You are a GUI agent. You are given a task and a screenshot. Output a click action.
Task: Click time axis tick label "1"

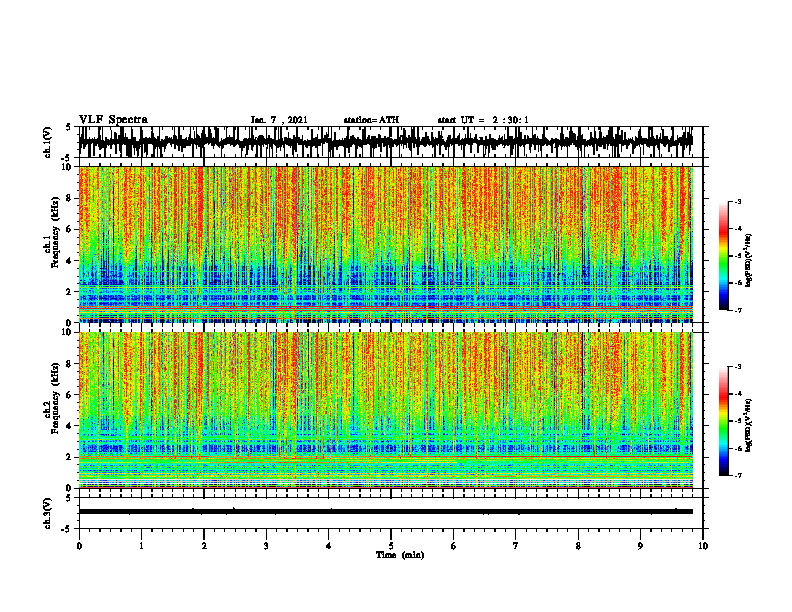(x=141, y=546)
